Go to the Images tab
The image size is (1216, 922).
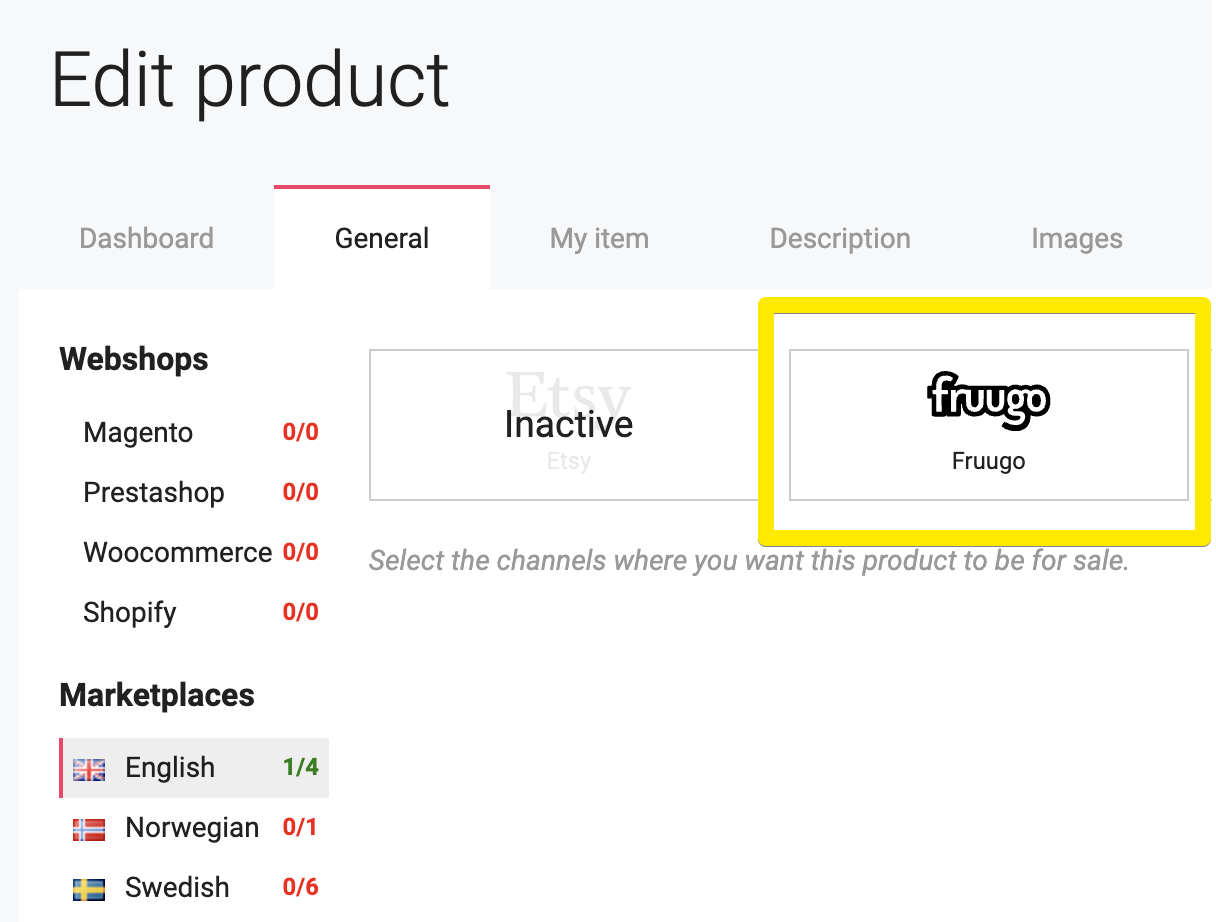coord(1077,238)
